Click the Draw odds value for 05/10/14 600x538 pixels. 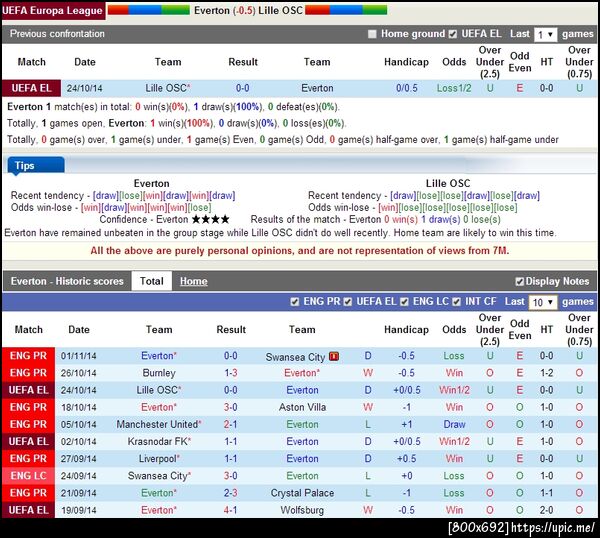click(x=454, y=424)
